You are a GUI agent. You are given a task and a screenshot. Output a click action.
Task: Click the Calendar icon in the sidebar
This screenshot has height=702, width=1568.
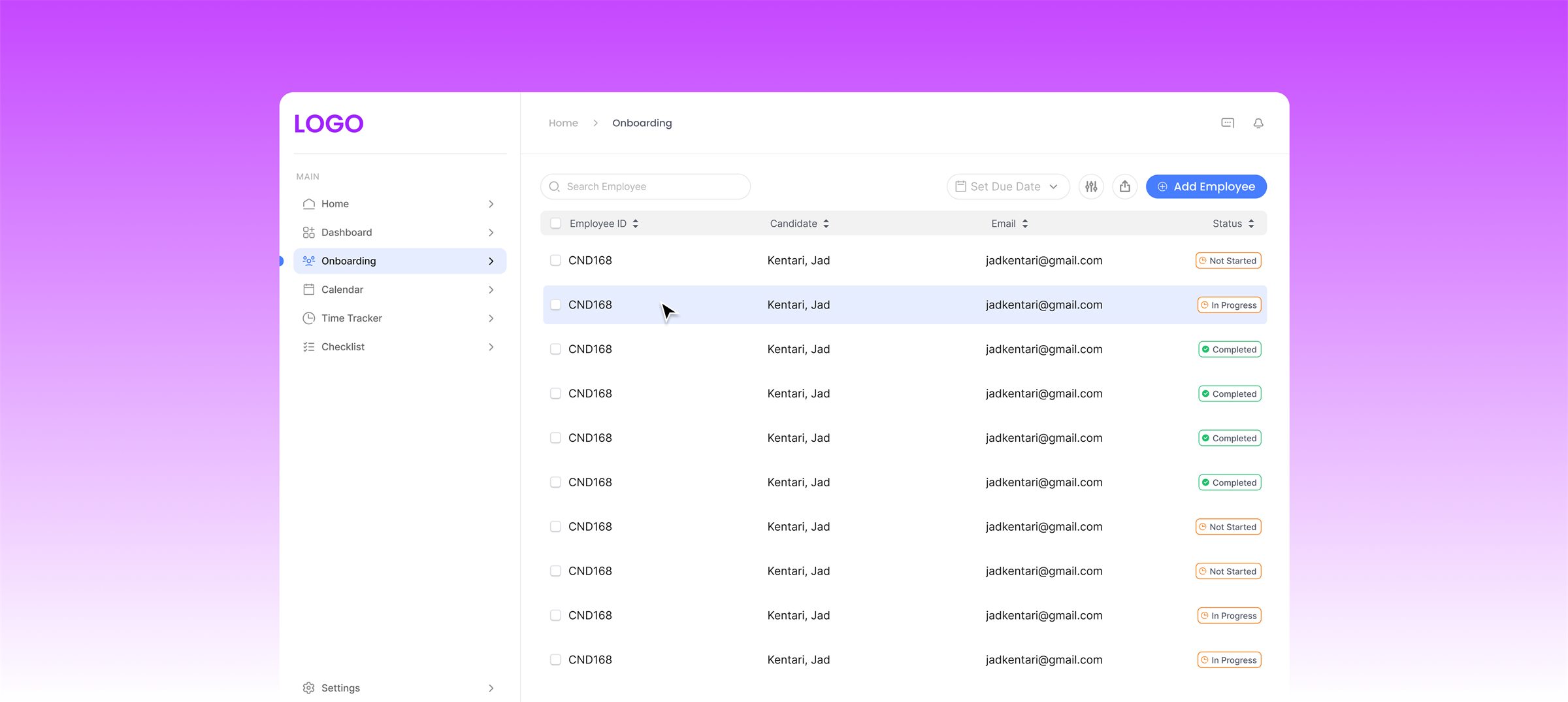309,290
